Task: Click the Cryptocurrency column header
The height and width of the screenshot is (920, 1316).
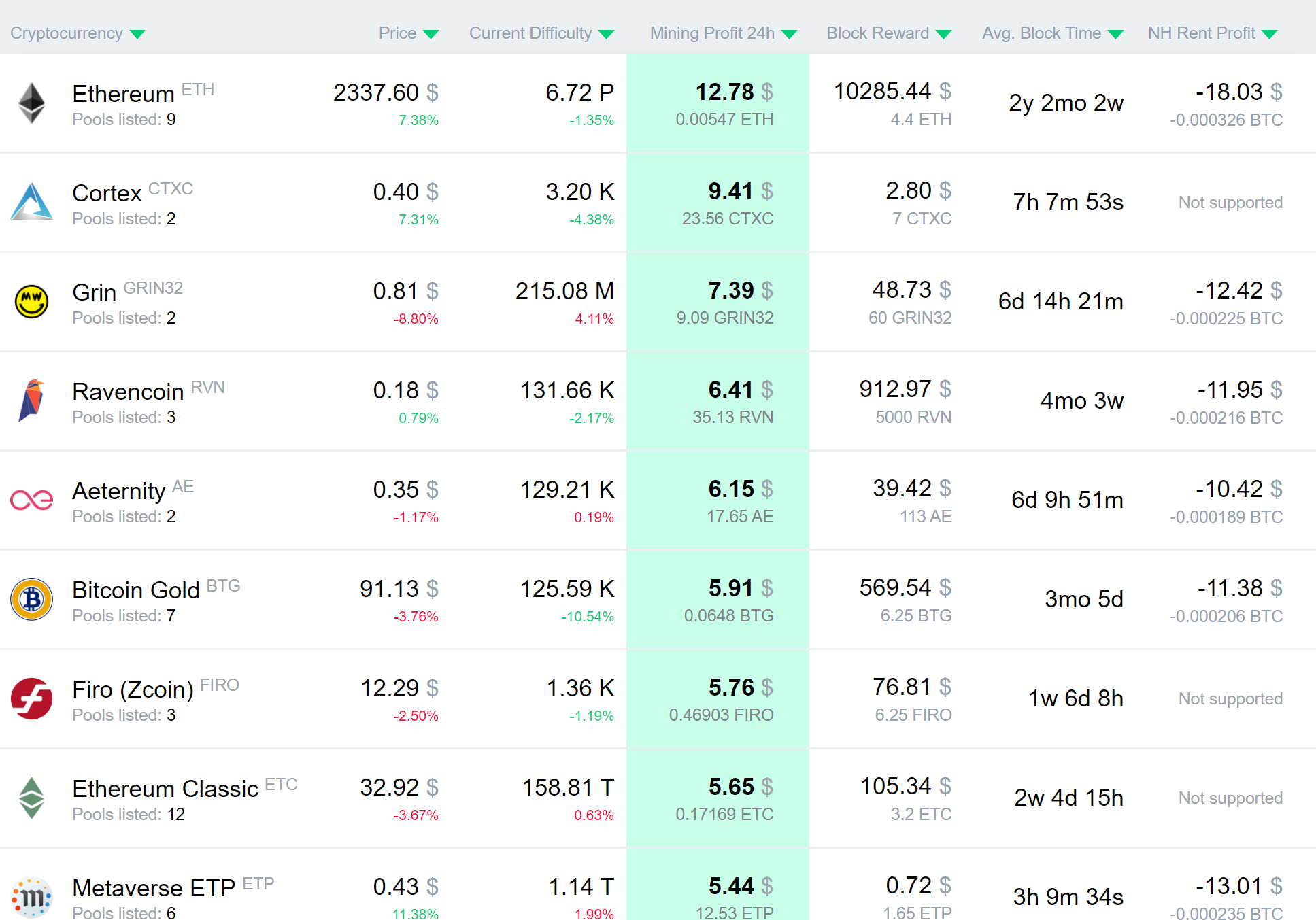Action: click(67, 33)
